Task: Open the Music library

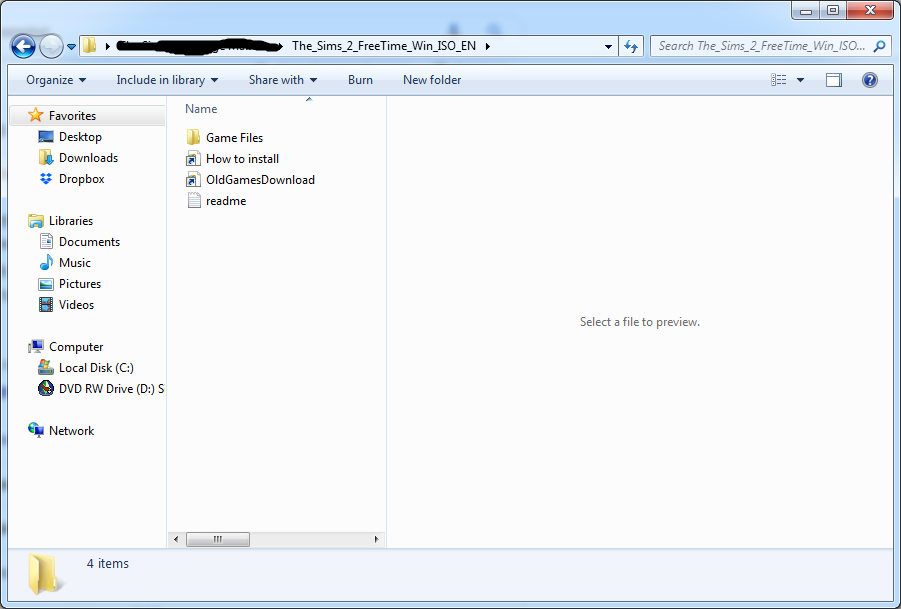Action: coord(64,263)
